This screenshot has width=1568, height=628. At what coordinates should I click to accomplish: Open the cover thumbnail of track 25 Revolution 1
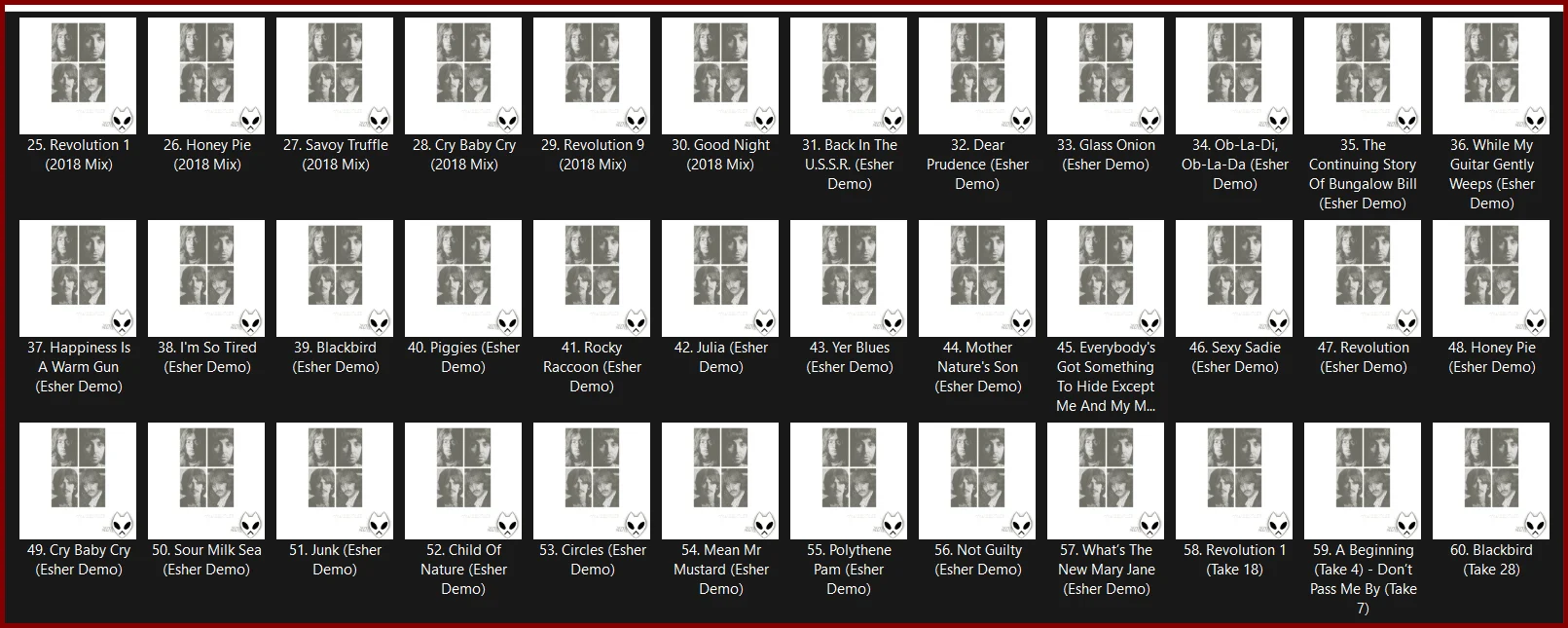pos(78,76)
